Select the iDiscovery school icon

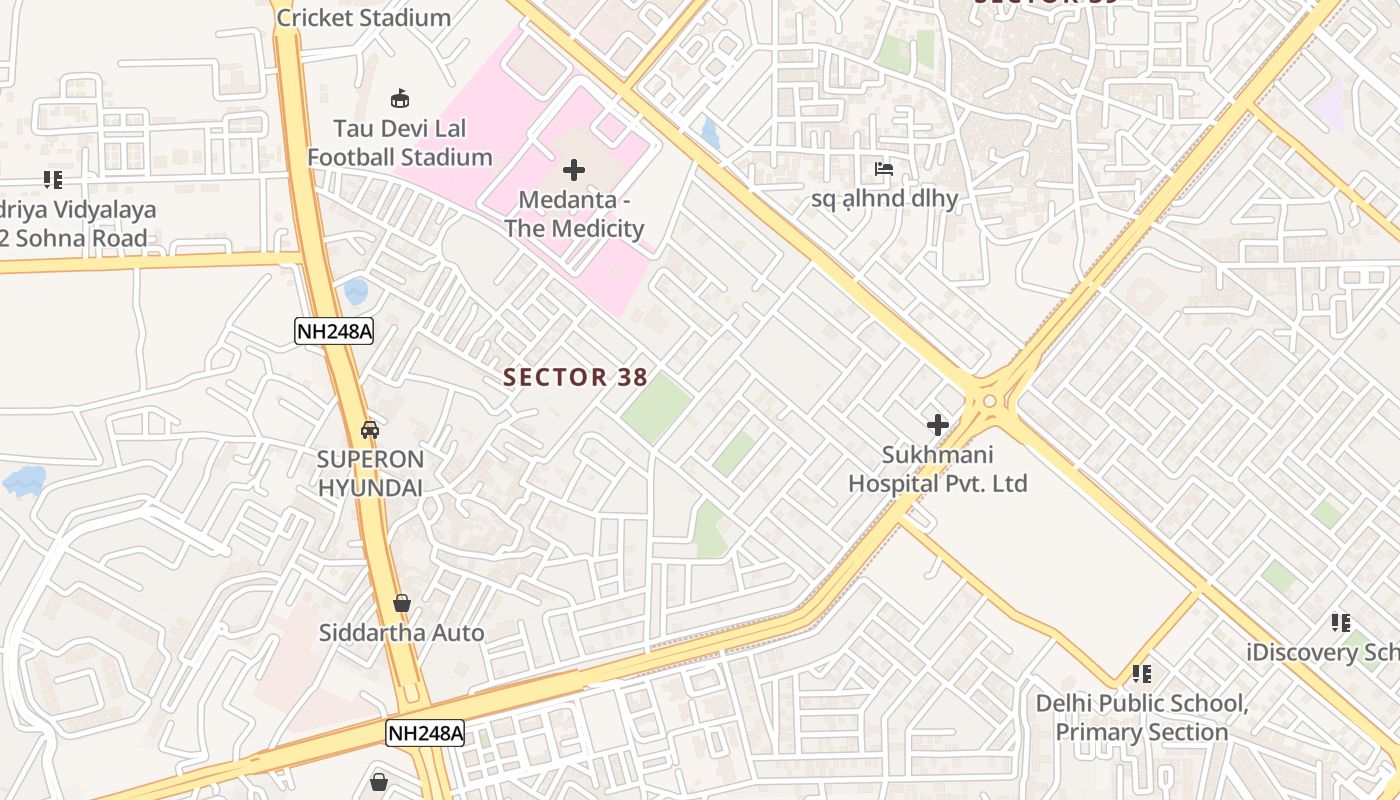[x=1341, y=623]
